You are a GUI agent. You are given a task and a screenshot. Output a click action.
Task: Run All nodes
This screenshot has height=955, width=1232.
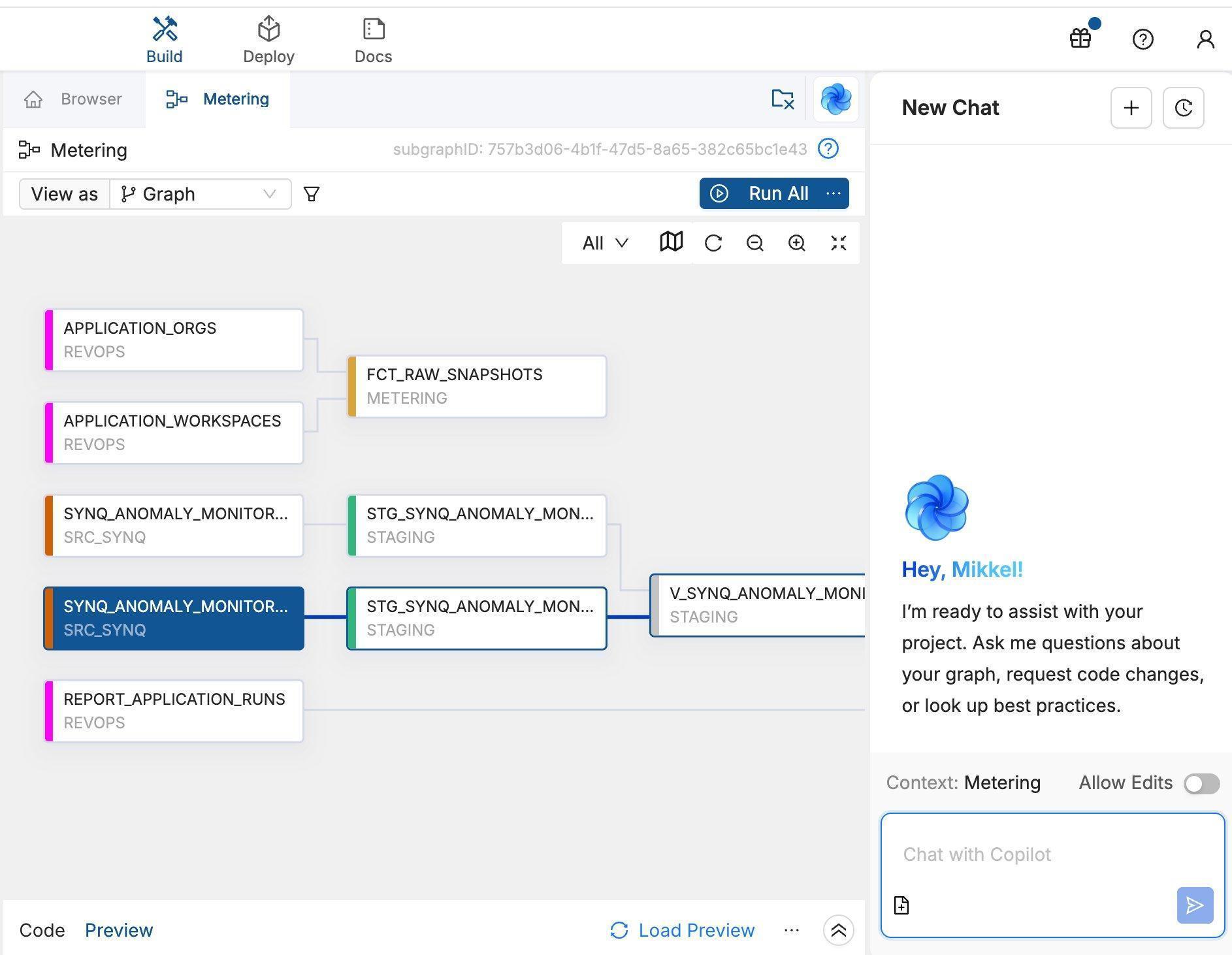click(x=760, y=193)
